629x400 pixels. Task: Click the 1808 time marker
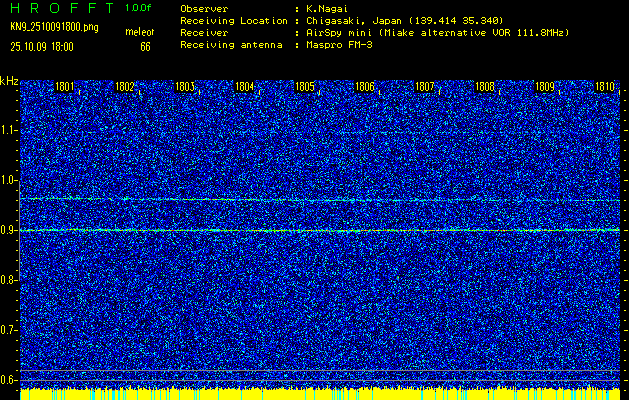[485, 87]
